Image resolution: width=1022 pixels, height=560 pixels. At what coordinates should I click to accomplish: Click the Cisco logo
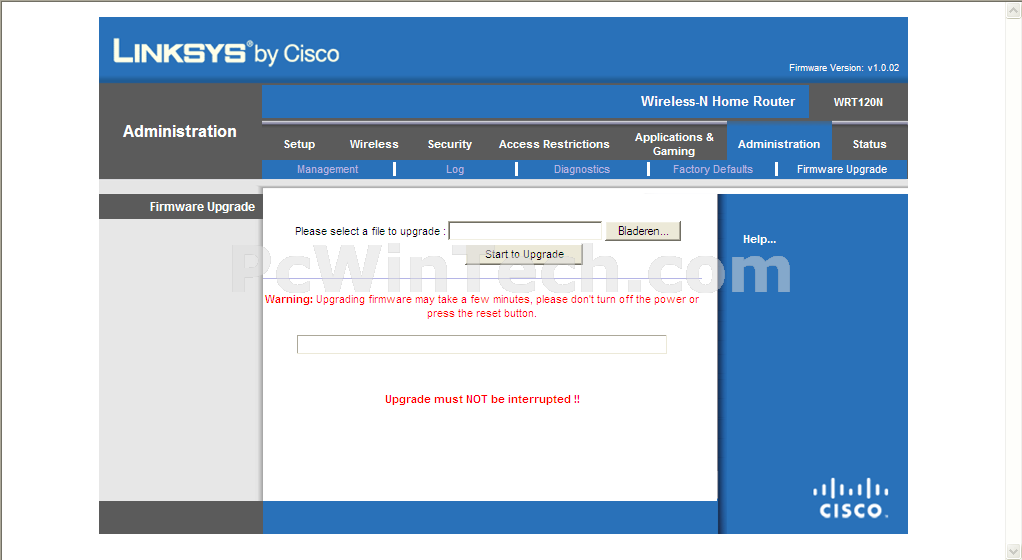tap(851, 499)
